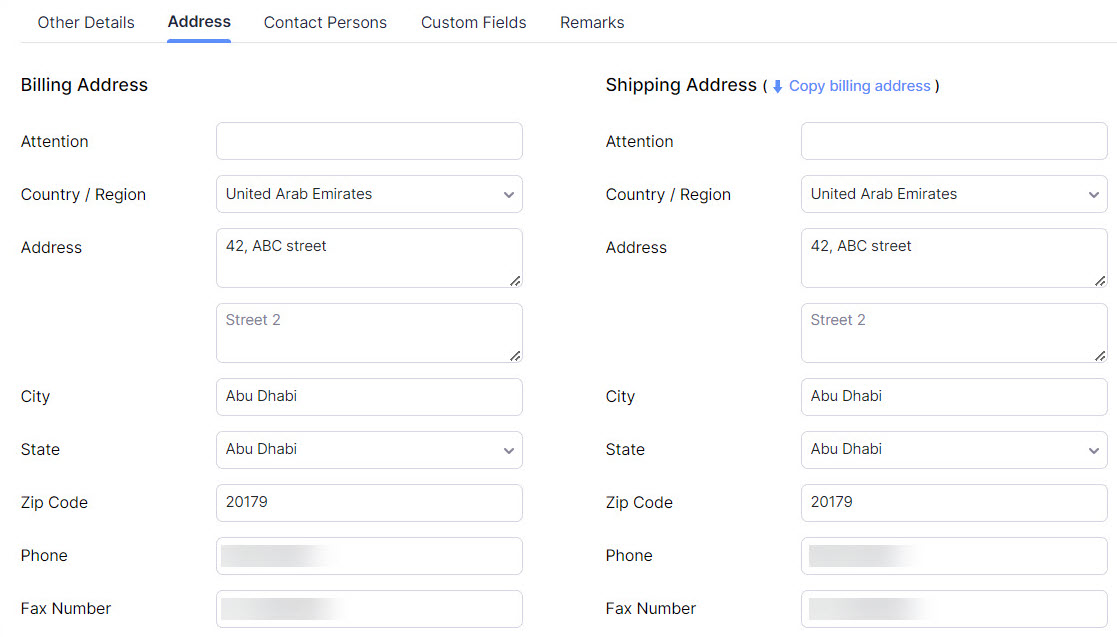The height and width of the screenshot is (637, 1117).
Task: Select the billing Phone field
Action: pyautogui.click(x=369, y=555)
